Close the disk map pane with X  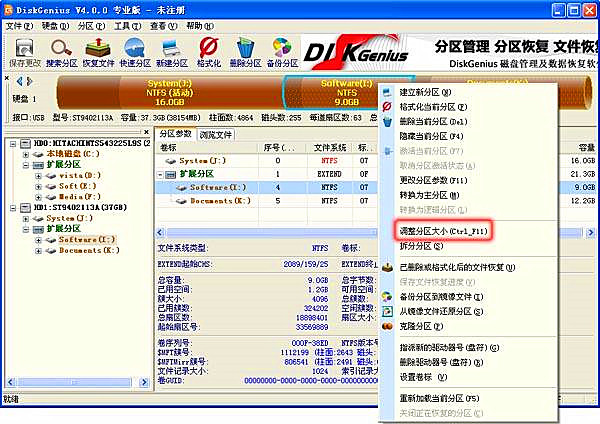tap(7, 78)
